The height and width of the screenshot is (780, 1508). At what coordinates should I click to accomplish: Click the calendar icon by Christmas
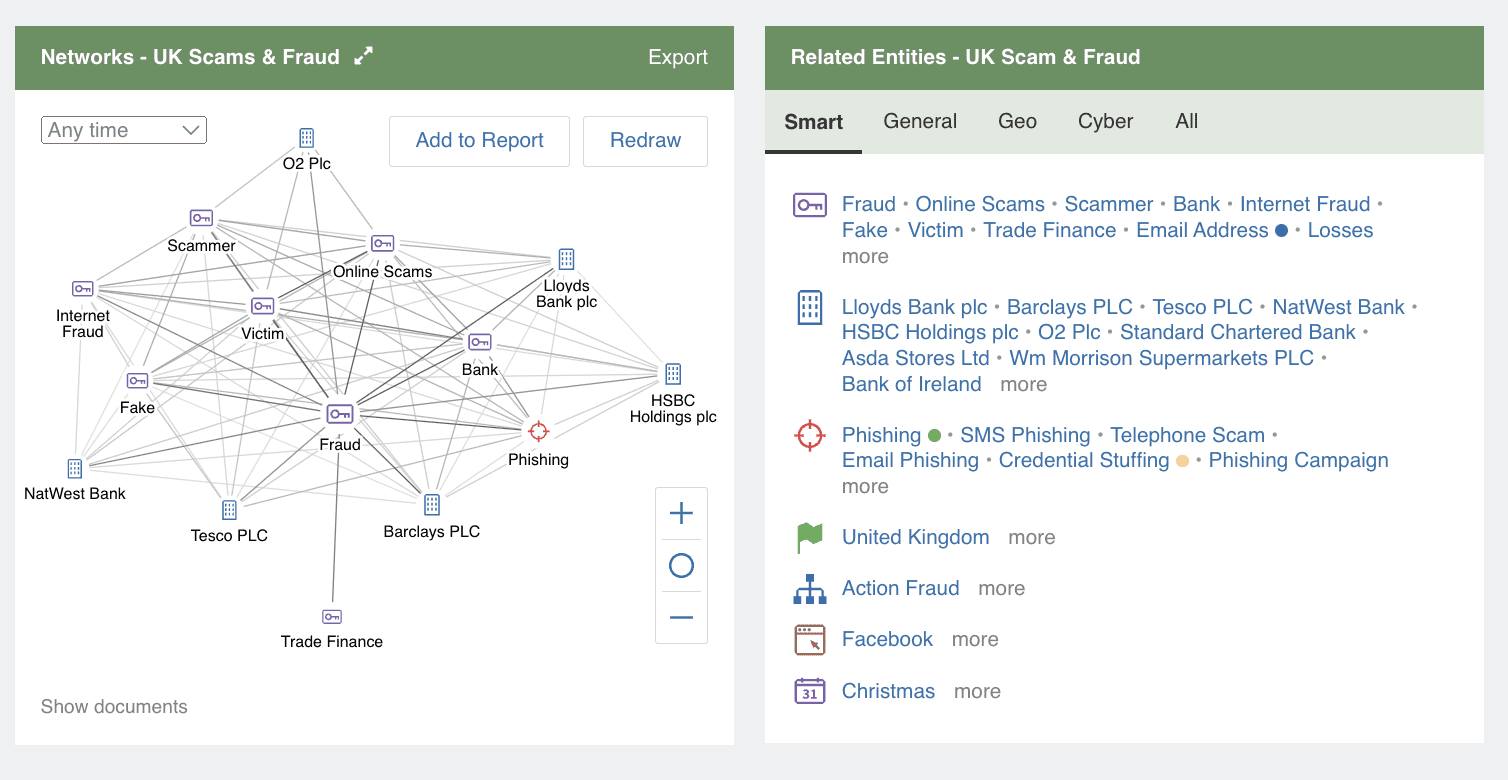pyautogui.click(x=810, y=691)
